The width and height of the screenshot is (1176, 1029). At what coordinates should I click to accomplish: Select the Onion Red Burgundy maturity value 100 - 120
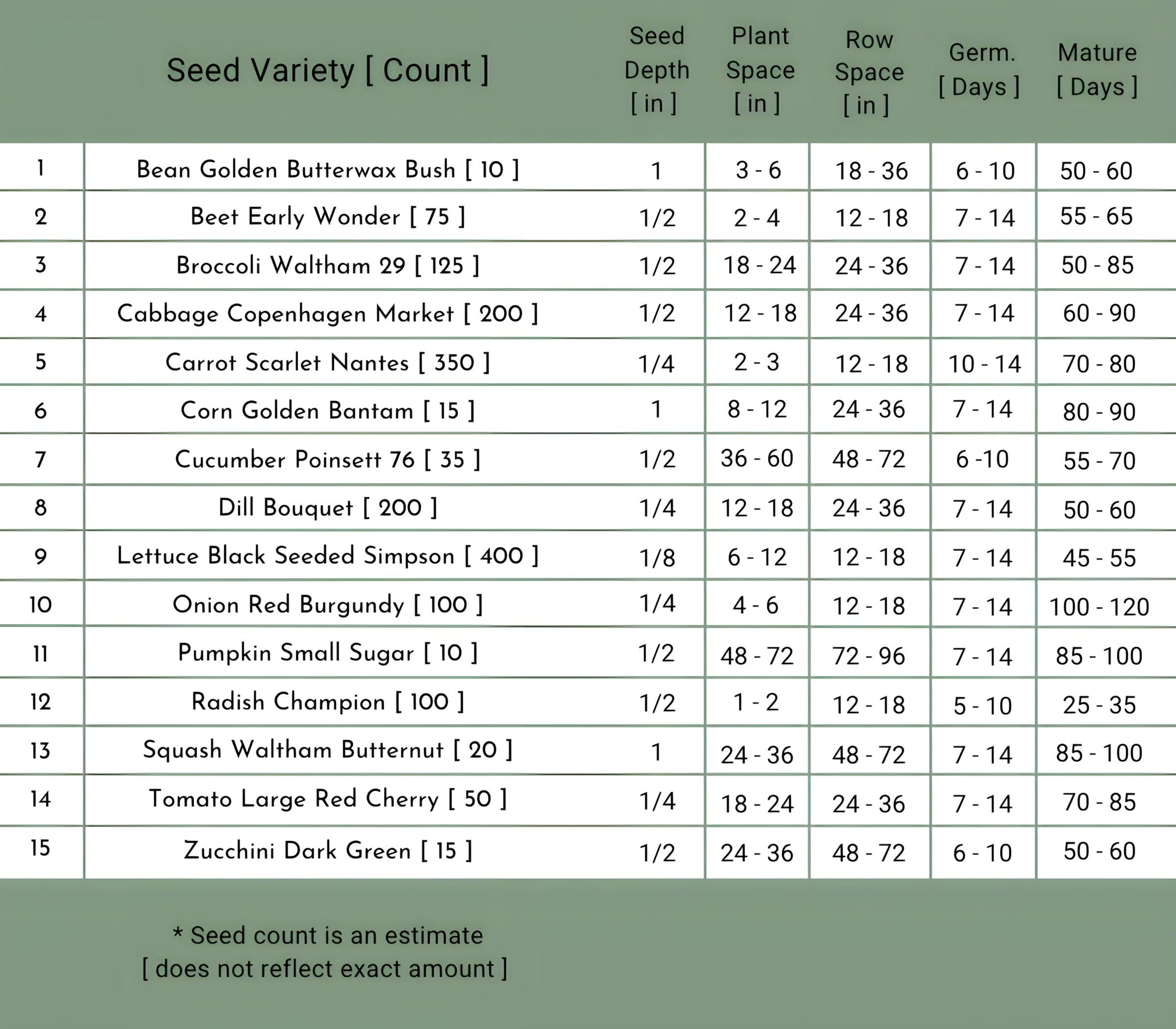click(1099, 607)
